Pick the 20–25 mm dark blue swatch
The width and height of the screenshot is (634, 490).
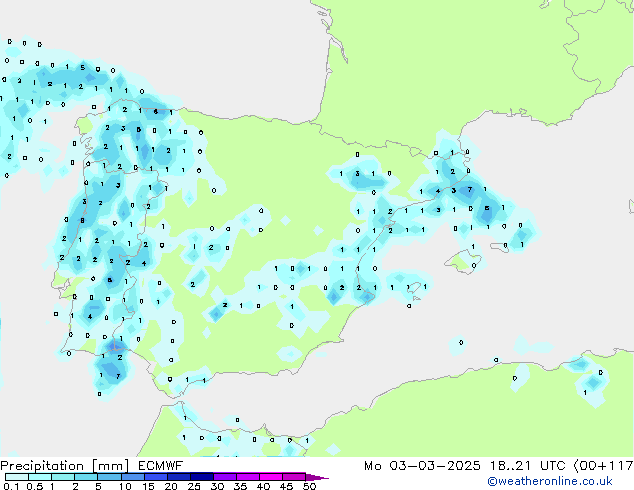click(x=179, y=477)
